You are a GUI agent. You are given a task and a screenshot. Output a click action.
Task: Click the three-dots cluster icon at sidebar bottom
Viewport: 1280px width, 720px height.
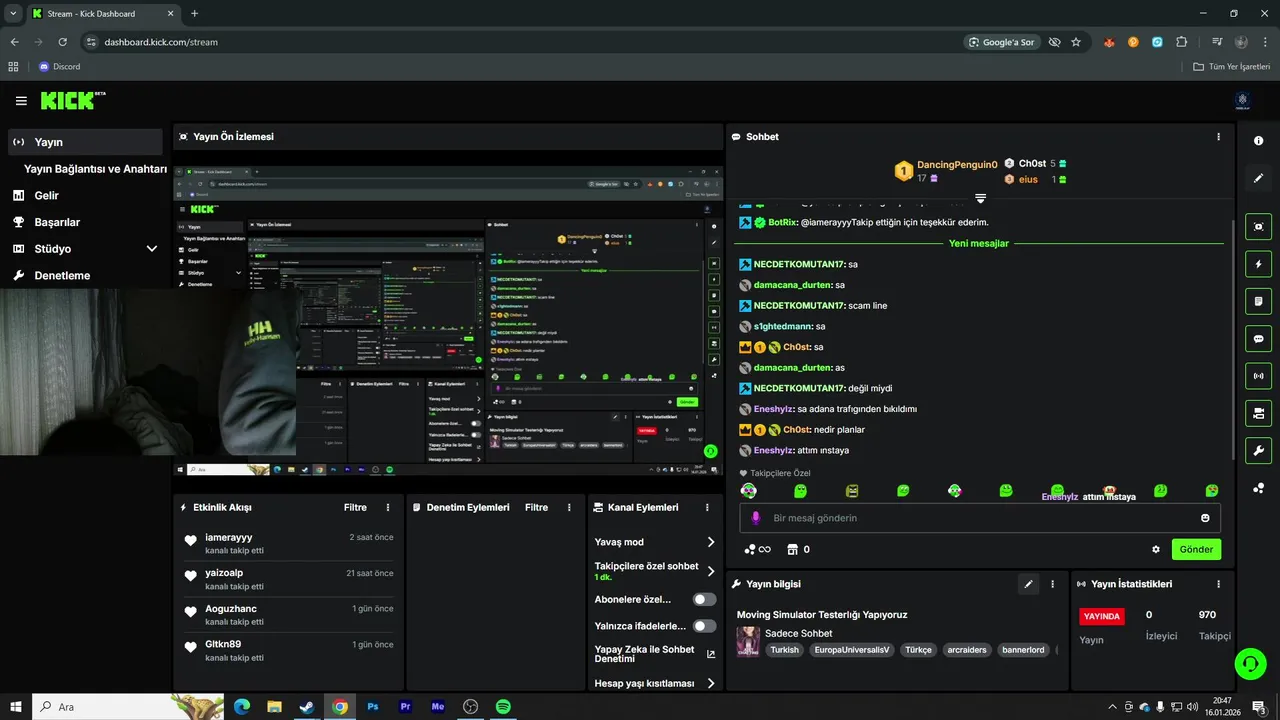[1259, 488]
